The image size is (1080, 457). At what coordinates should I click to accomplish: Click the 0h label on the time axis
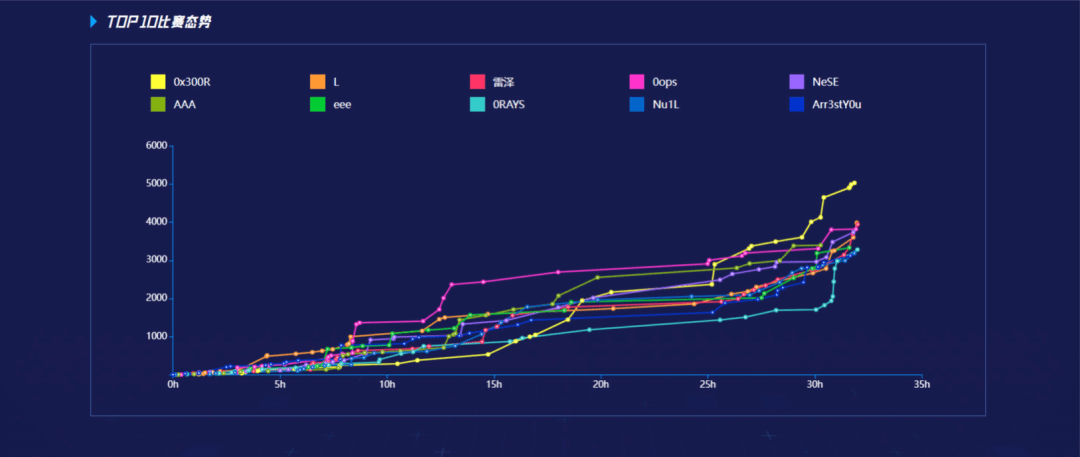[x=173, y=384]
